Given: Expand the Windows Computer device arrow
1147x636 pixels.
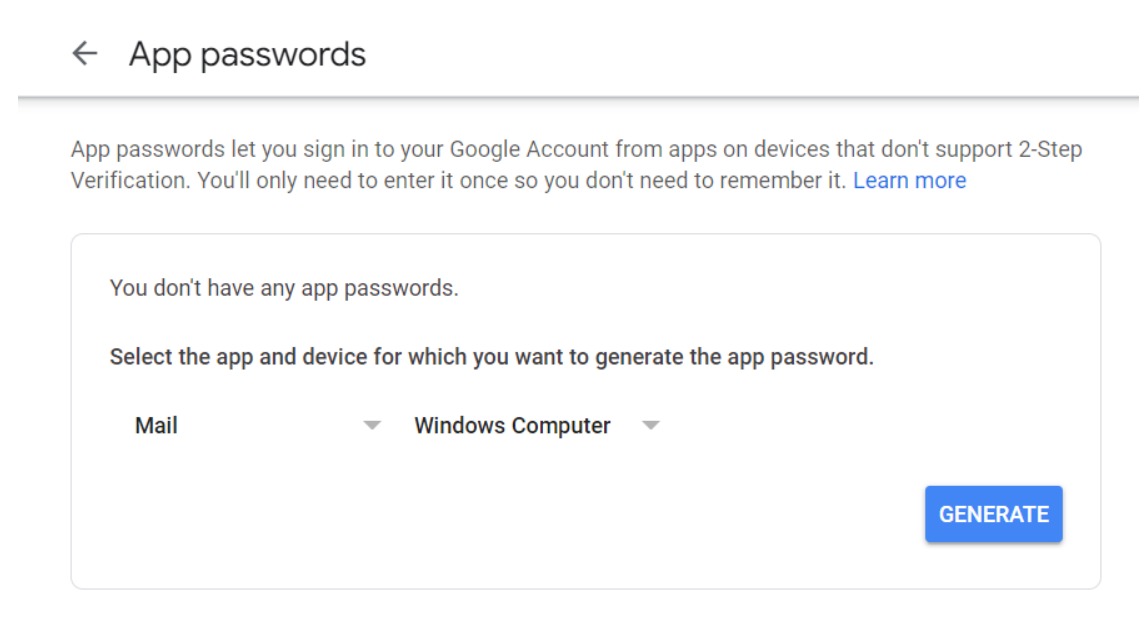Looking at the screenshot, I should (650, 425).
